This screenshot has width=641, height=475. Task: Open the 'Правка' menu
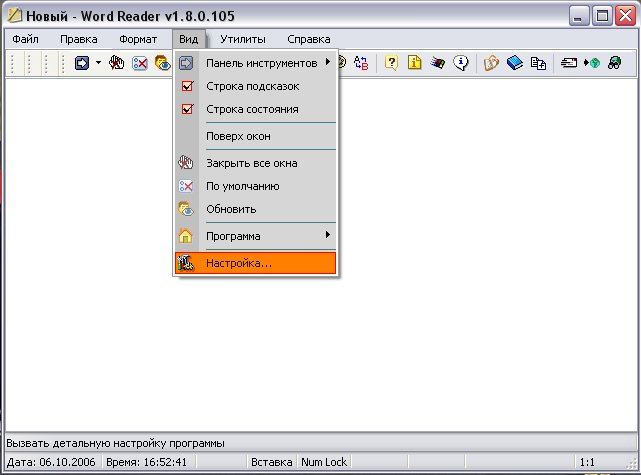click(78, 39)
